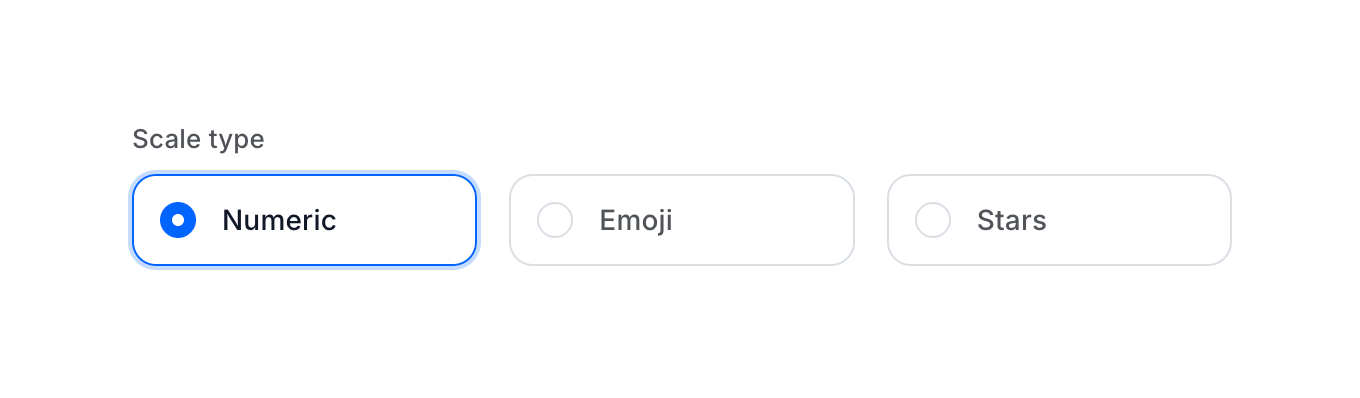Click the Emoji option label text
Viewport: 1360px width, 398px height.
(x=636, y=220)
